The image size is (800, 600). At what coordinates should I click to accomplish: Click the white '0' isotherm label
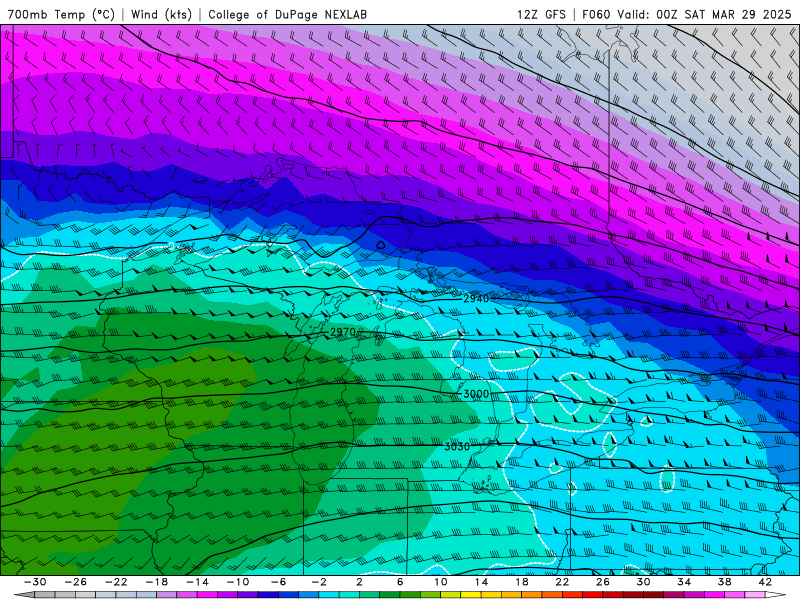click(x=171, y=246)
